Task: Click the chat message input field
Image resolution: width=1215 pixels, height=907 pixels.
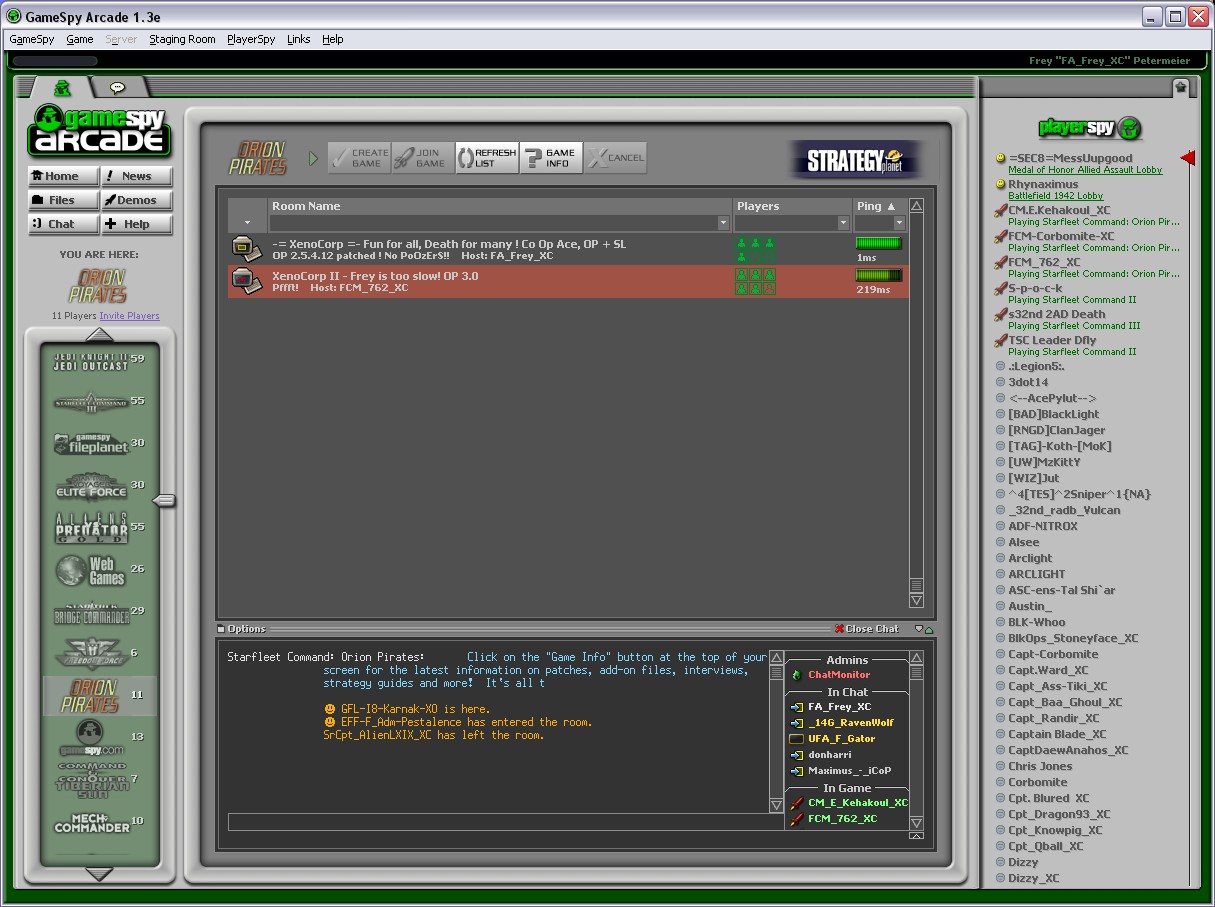Action: pos(505,822)
